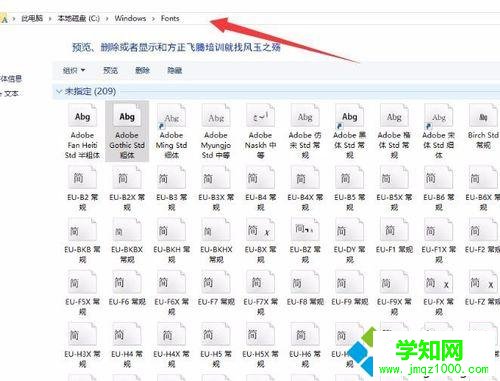Collapse the 未指定 (209) group

[x=59, y=91]
